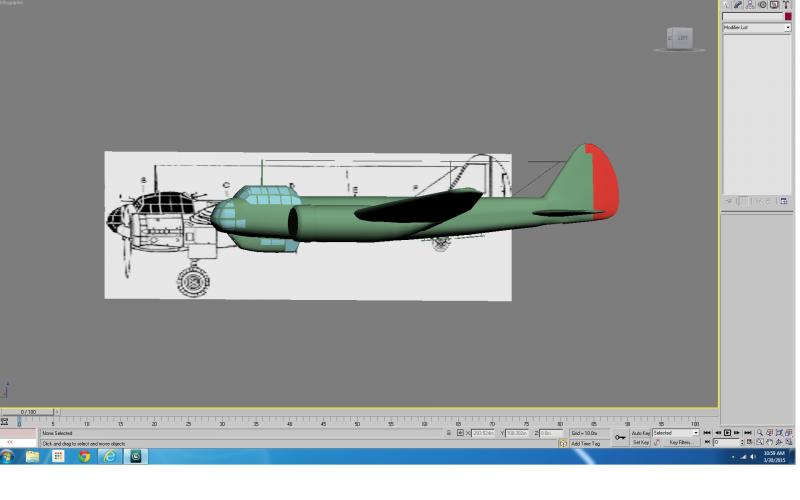
Task: Click the None Selected status text
Action: (x=57, y=433)
